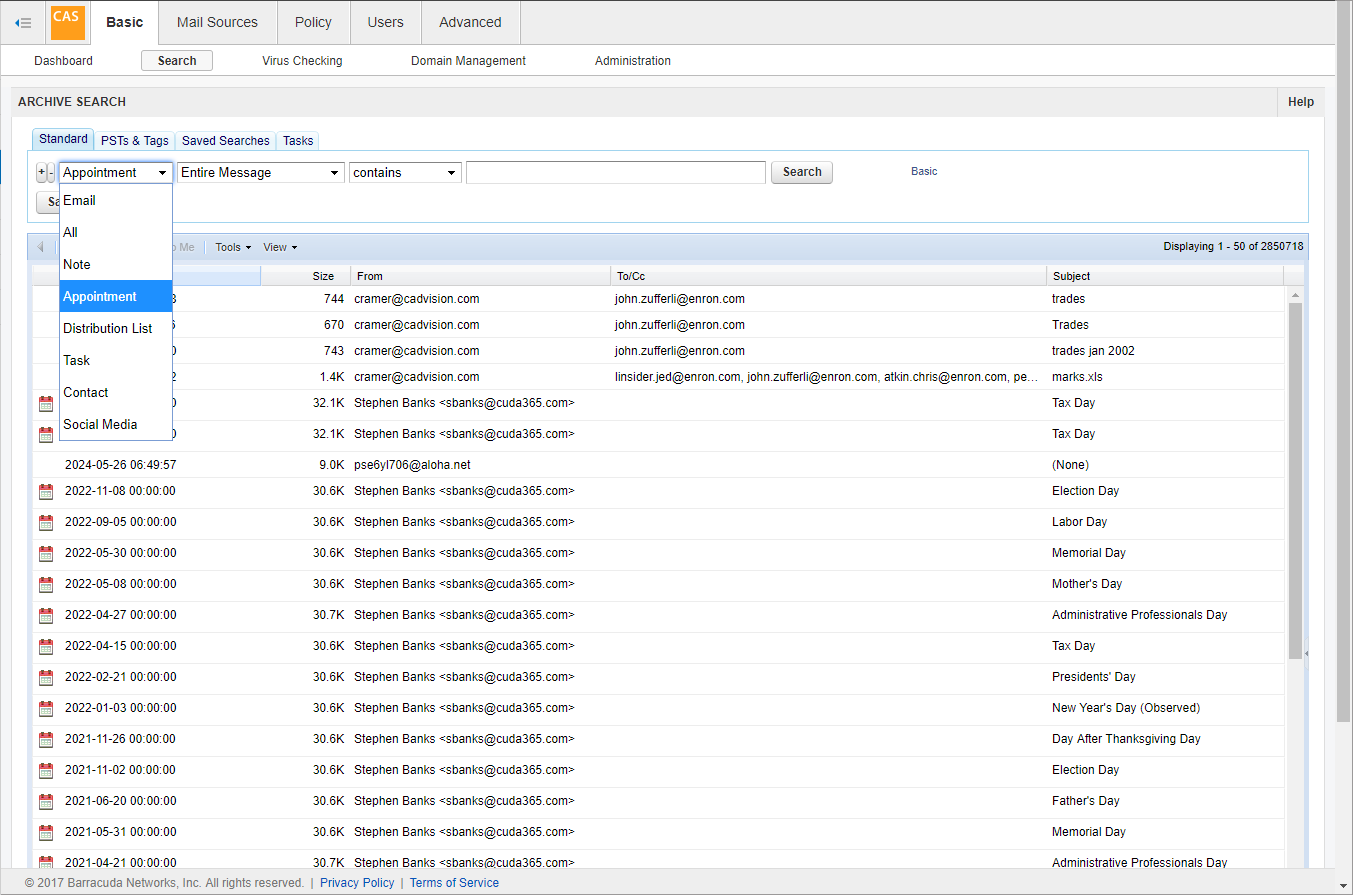Open the PSTs & Tags tab
This screenshot has height=895, width=1353.
[x=135, y=141]
